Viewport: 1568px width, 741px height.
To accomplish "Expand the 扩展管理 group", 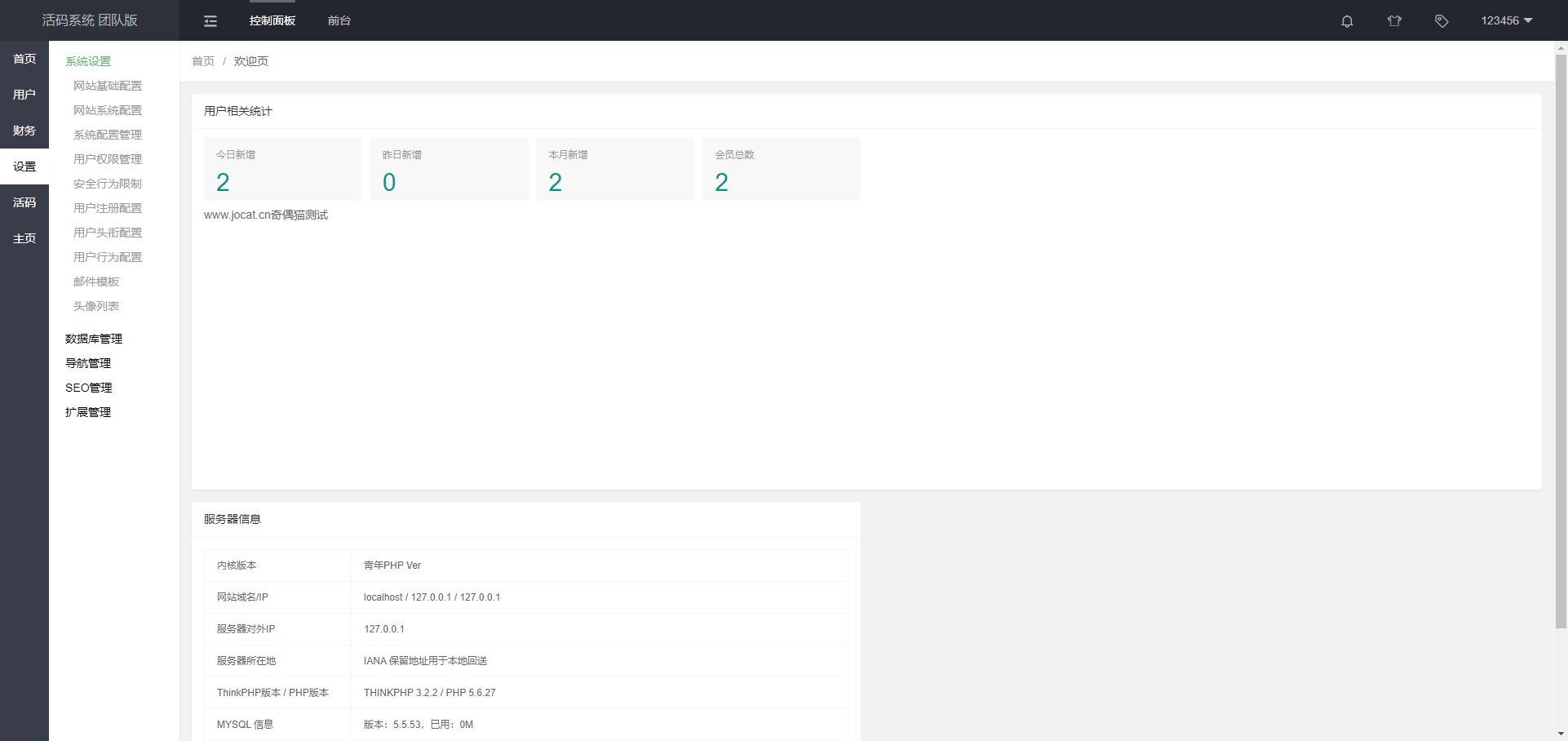I will pyautogui.click(x=88, y=412).
